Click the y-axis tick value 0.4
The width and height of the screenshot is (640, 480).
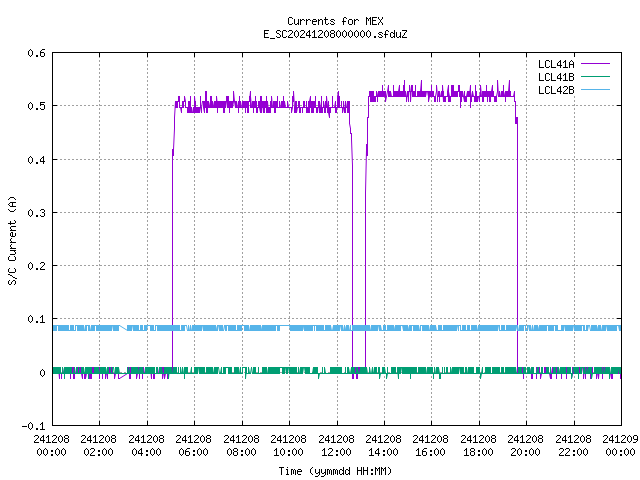click(x=36, y=160)
